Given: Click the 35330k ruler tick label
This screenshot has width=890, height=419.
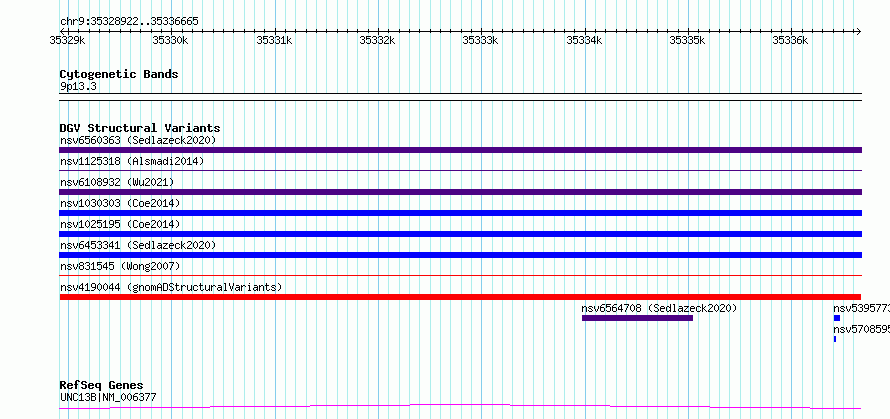Looking at the screenshot, I should point(171,40).
